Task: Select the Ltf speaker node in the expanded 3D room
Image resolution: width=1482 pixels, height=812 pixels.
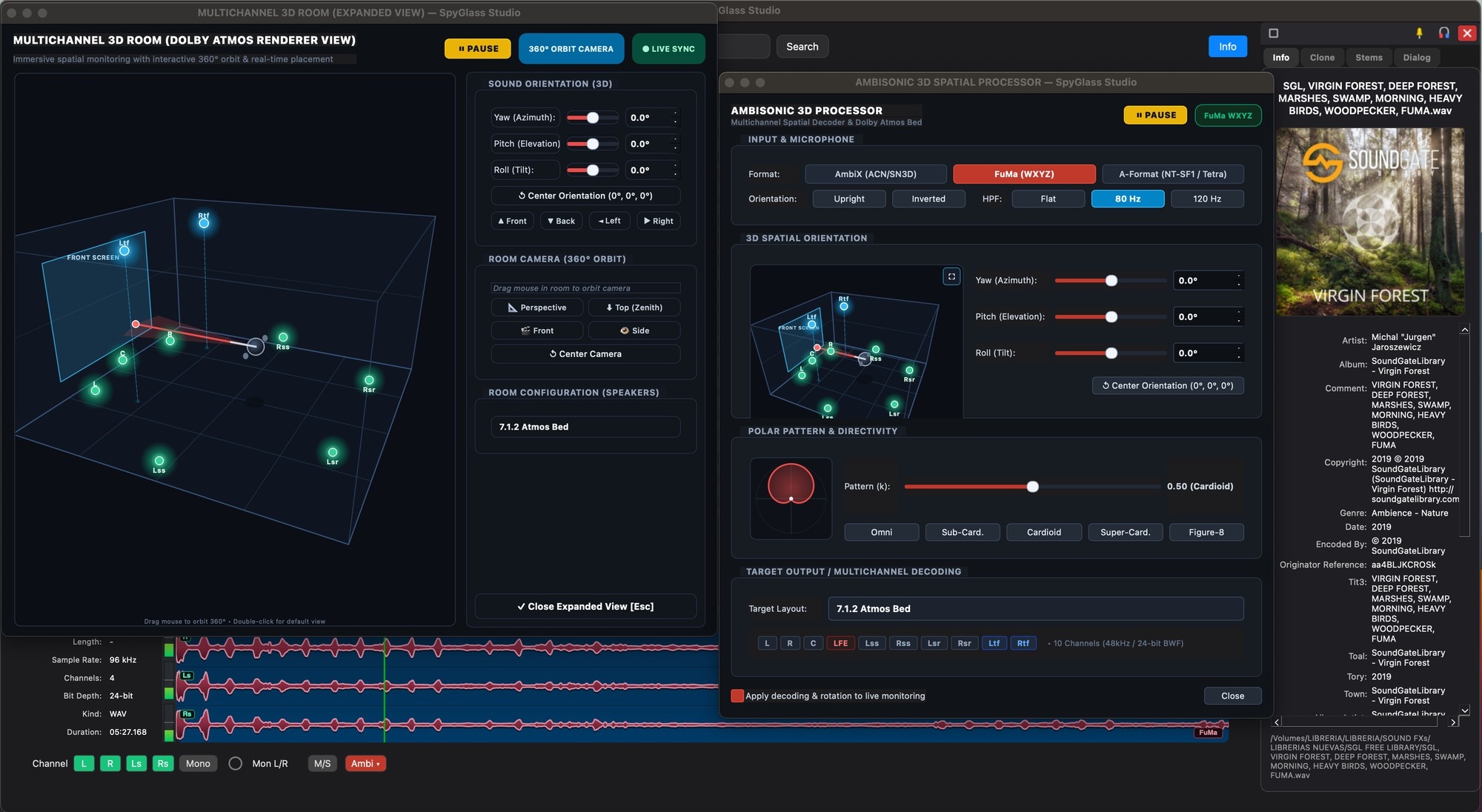Action: pos(124,250)
